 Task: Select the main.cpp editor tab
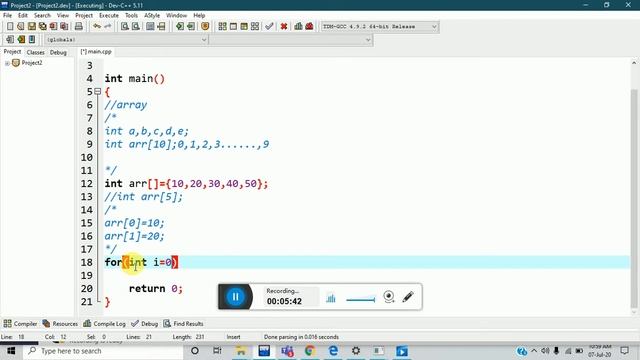pyautogui.click(x=96, y=52)
